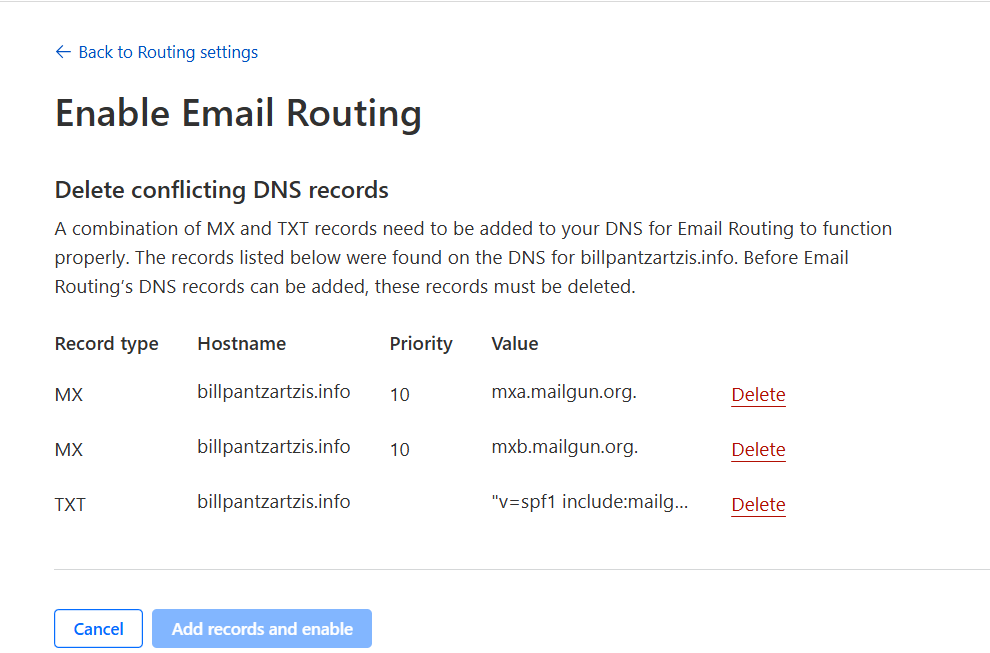Click the hostname in the TXT row
Image resolution: width=990 pixels, height=653 pixels.
pos(273,502)
